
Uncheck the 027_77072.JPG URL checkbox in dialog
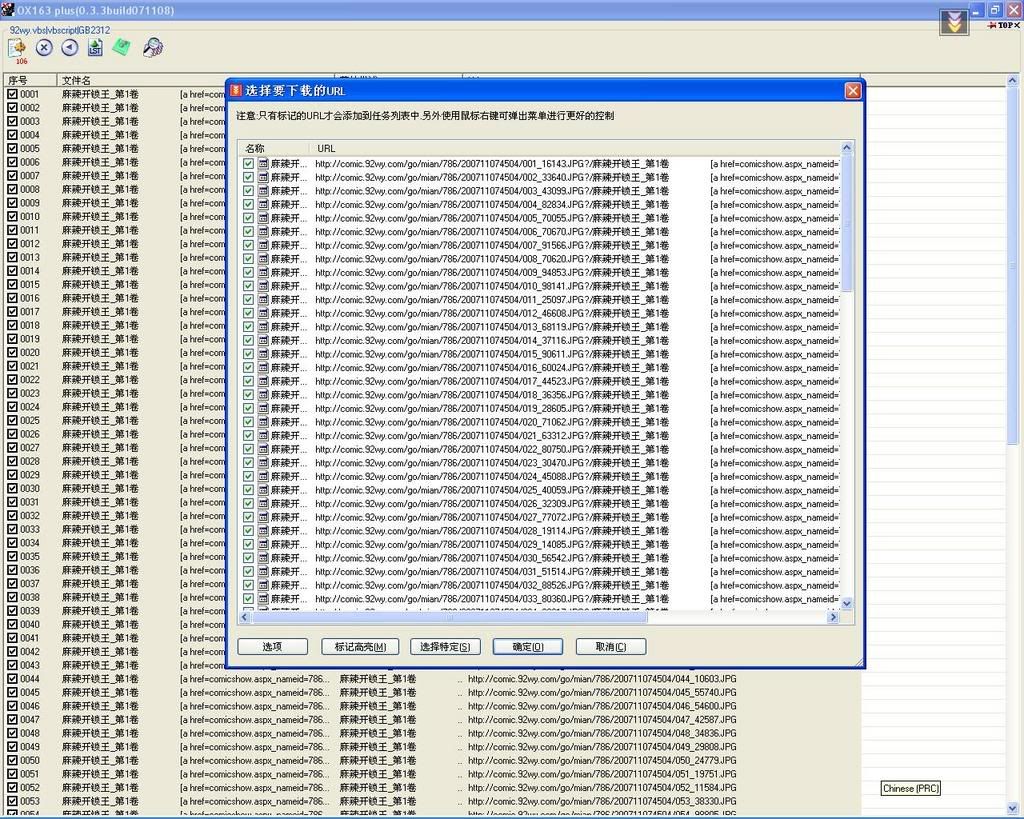(248, 517)
